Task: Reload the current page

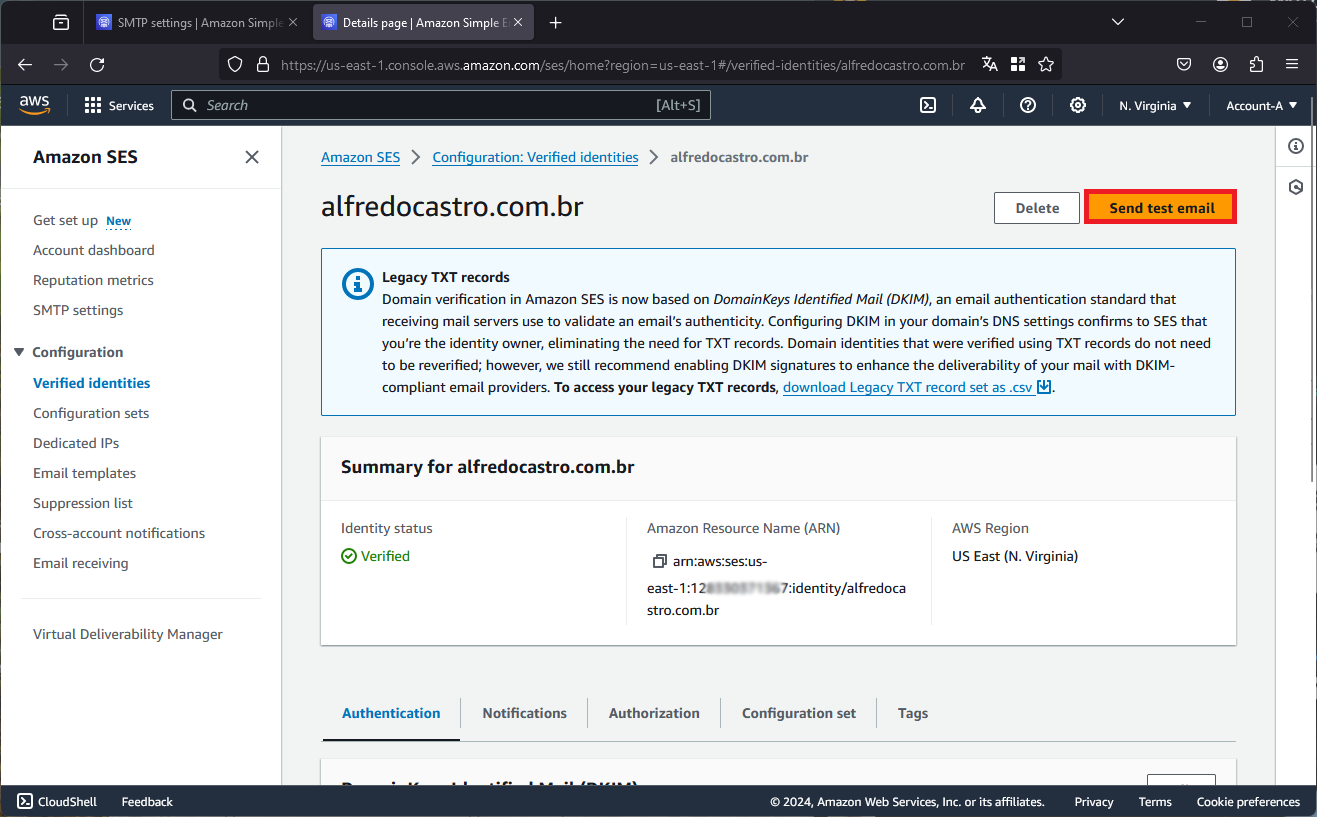Action: (x=97, y=64)
